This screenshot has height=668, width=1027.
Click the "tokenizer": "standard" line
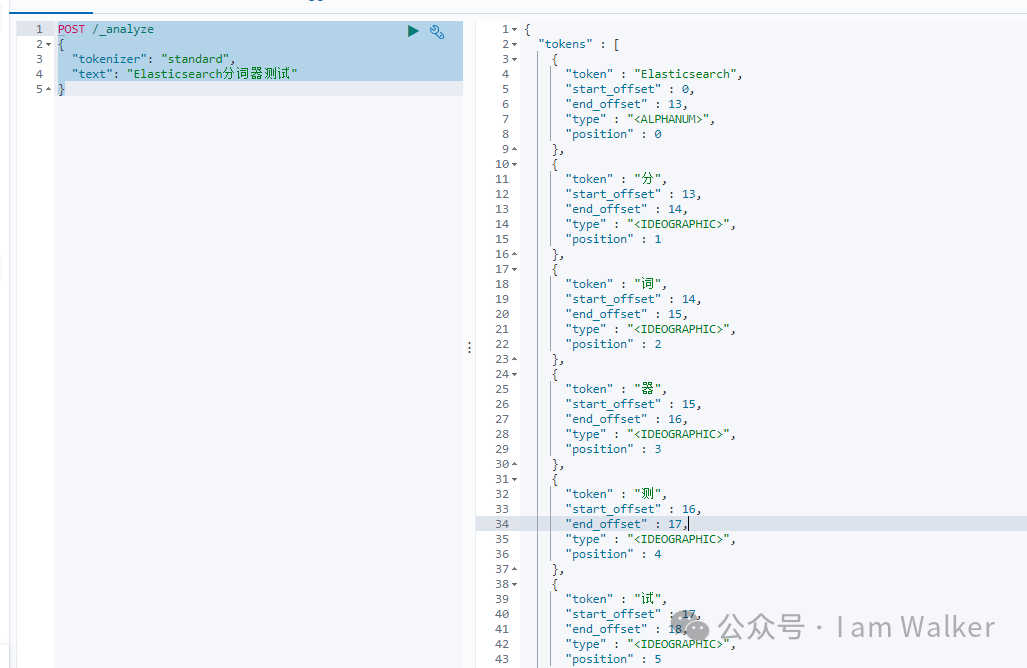click(153, 59)
